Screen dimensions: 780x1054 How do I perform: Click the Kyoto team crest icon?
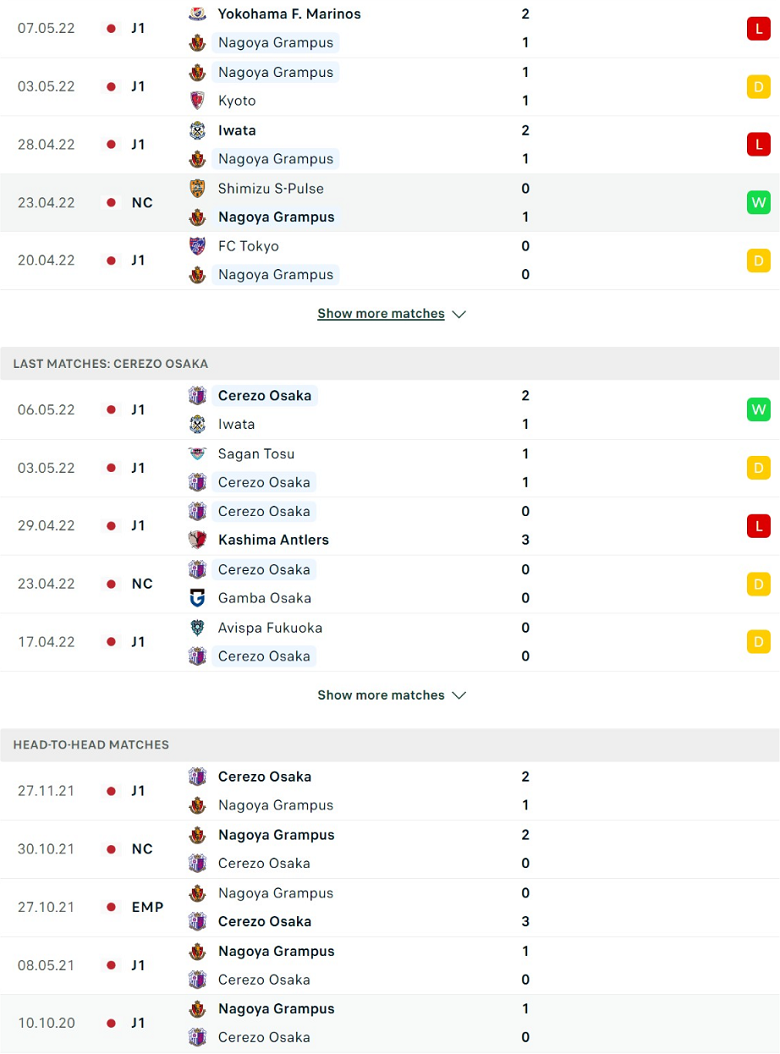(x=197, y=101)
